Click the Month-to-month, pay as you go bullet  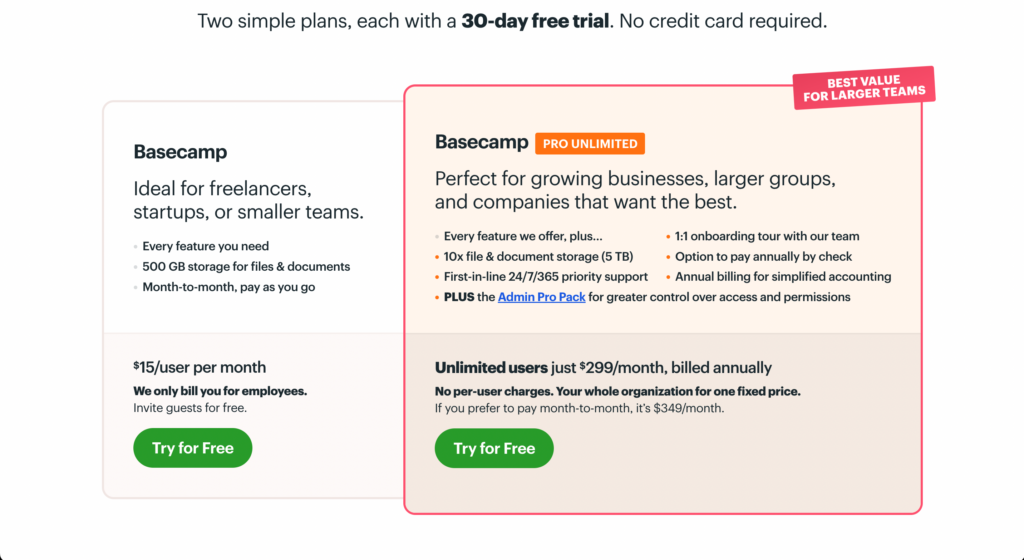pos(229,287)
